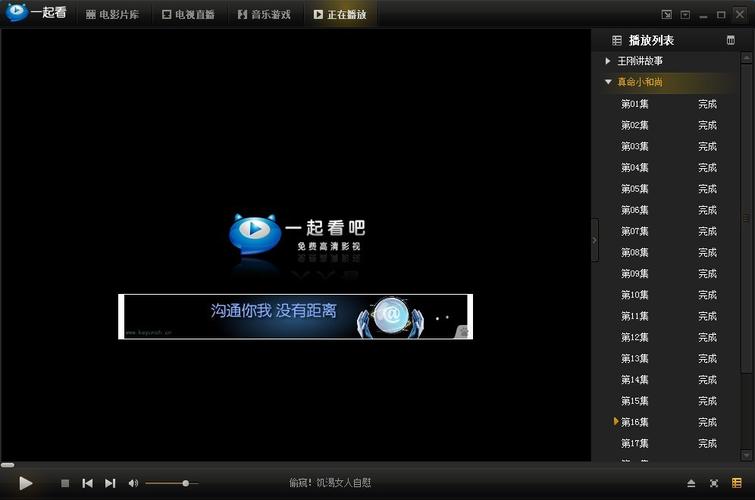Screen dimensions: 755x500
Task: Open the main menu dropdown in title bar
Action: pos(685,14)
